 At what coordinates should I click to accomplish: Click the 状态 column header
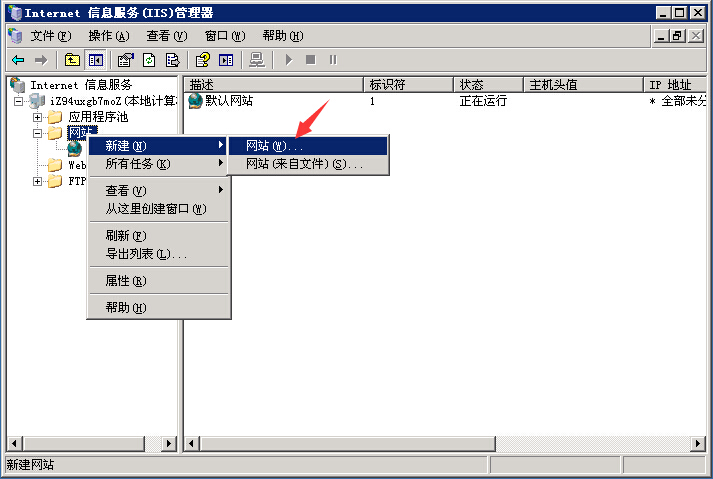click(487, 84)
